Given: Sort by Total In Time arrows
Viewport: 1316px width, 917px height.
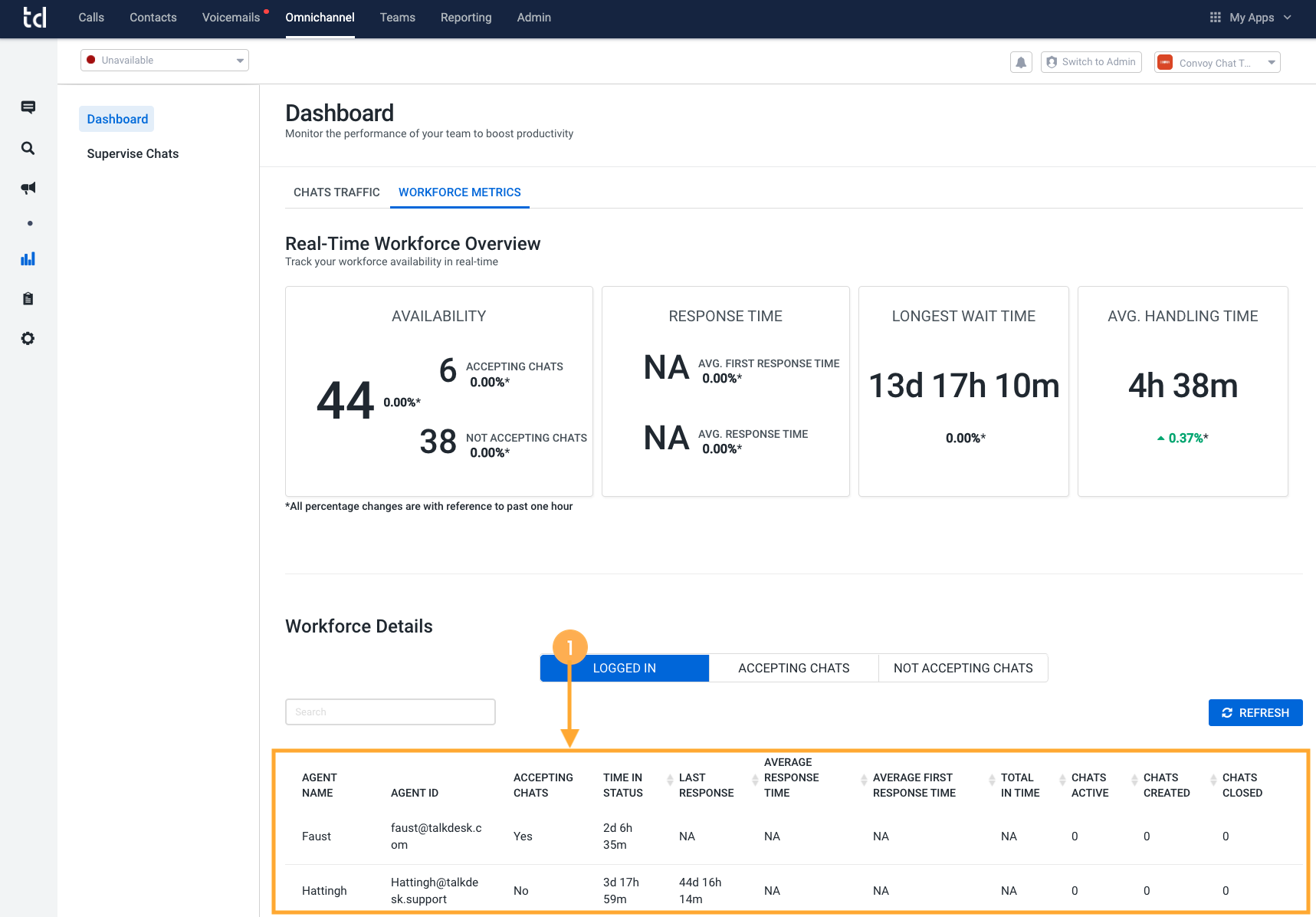Looking at the screenshot, I should click(x=993, y=779).
